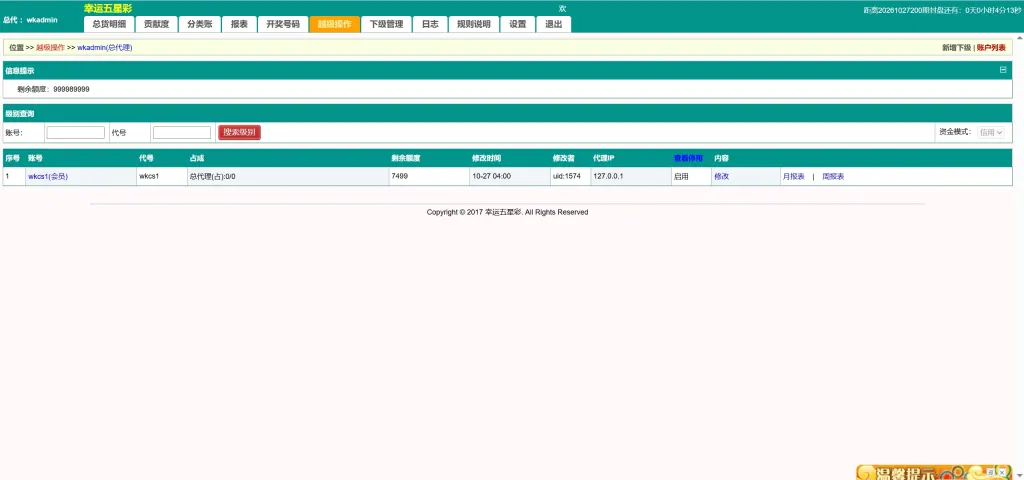Open the 账户列表 link
The width and height of the screenshot is (1024, 480).
tap(991, 48)
